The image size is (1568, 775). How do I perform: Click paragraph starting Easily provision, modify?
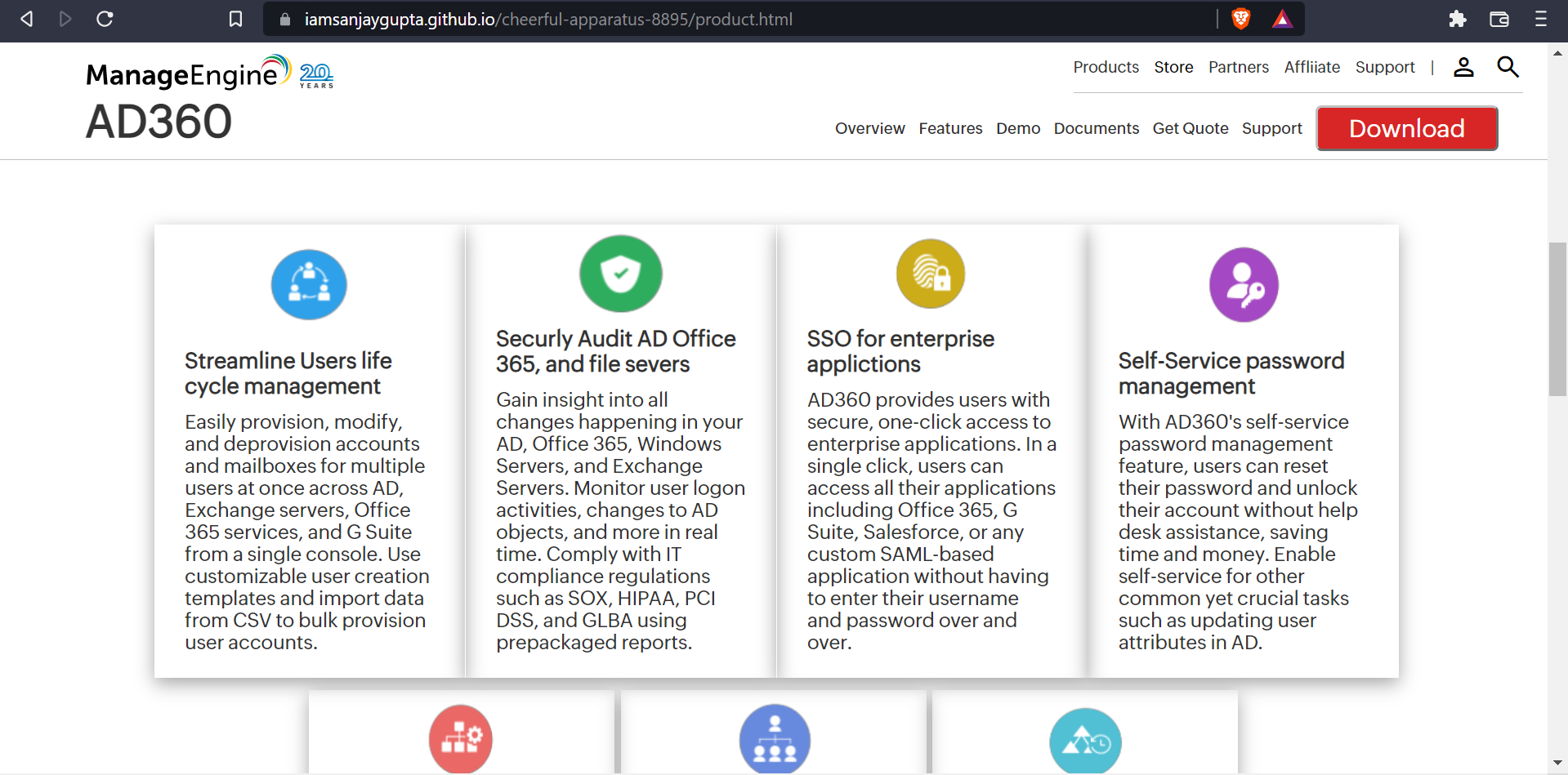[x=307, y=532]
